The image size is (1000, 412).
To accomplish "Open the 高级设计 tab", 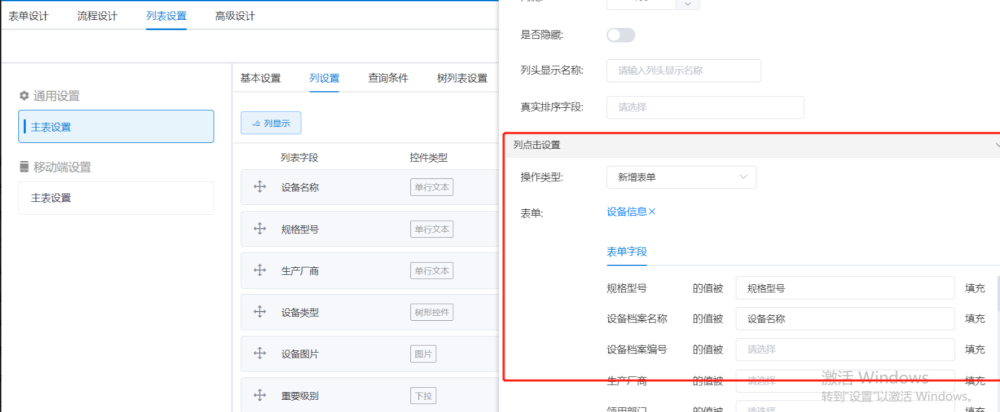I will coord(234,16).
